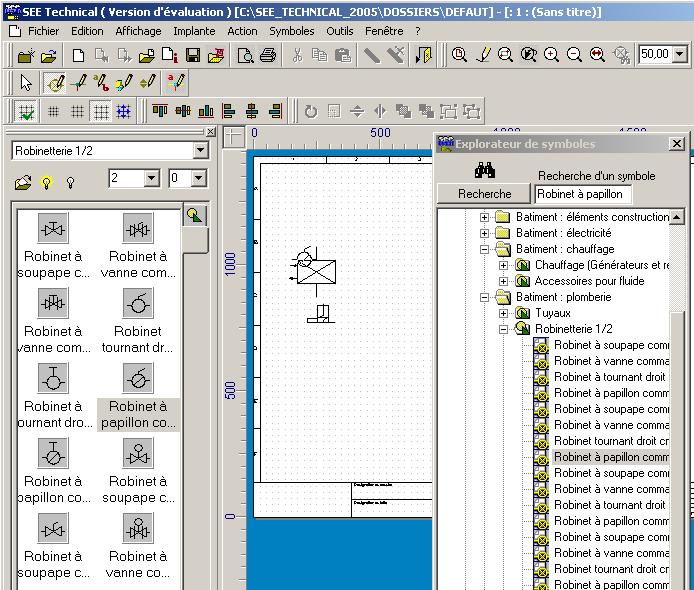Screen dimensions: 694x590
Task: Click the explorer tree scroll up arrow
Action: tap(677, 217)
